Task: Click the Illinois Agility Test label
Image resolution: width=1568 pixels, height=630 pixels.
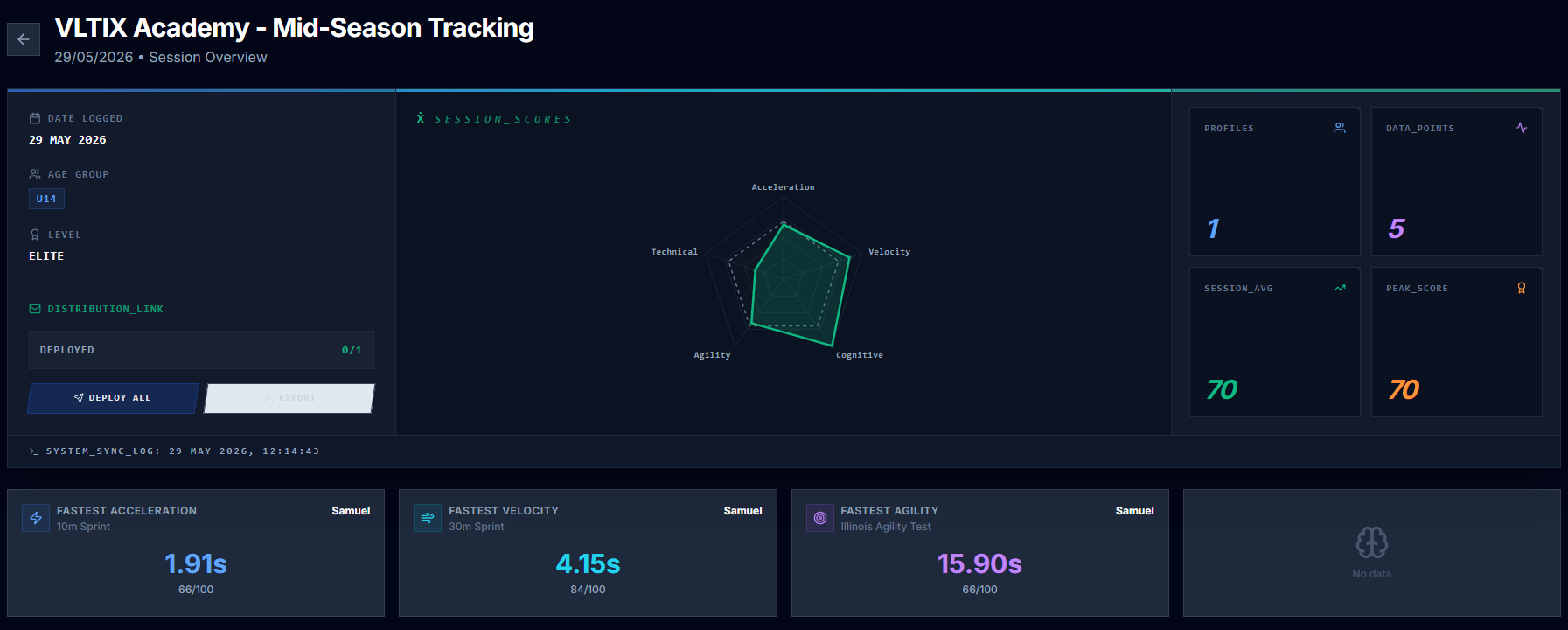Action: pos(886,527)
